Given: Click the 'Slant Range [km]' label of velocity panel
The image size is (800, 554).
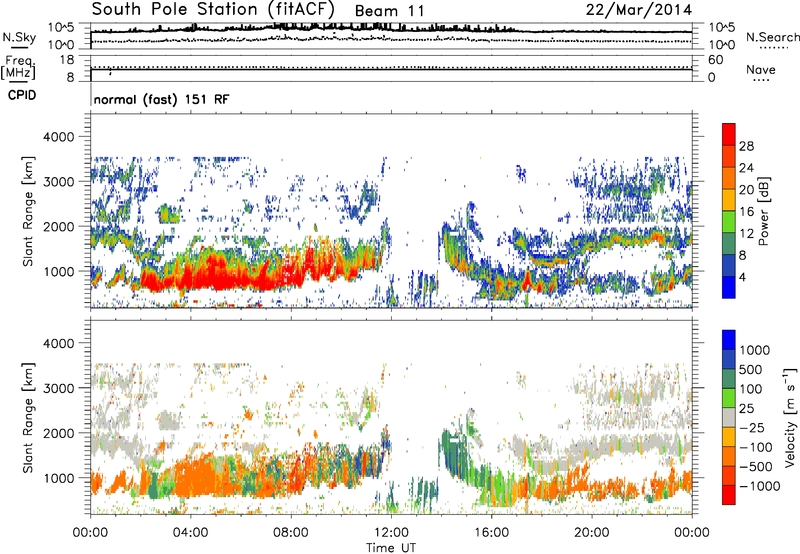Looking at the screenshot, I should coord(28,418).
